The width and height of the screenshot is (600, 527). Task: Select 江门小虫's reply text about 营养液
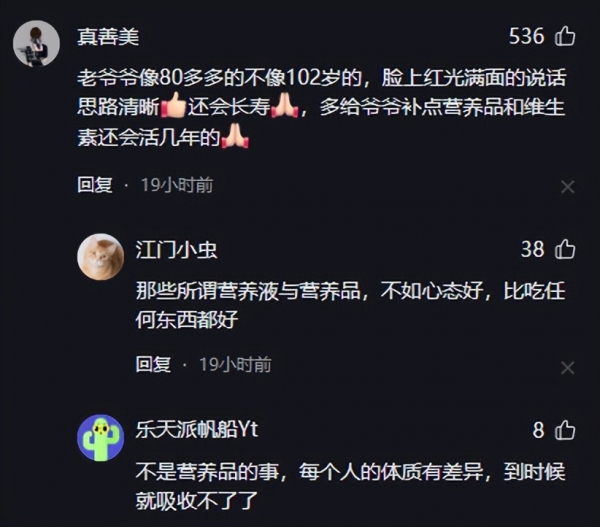[x=351, y=305]
